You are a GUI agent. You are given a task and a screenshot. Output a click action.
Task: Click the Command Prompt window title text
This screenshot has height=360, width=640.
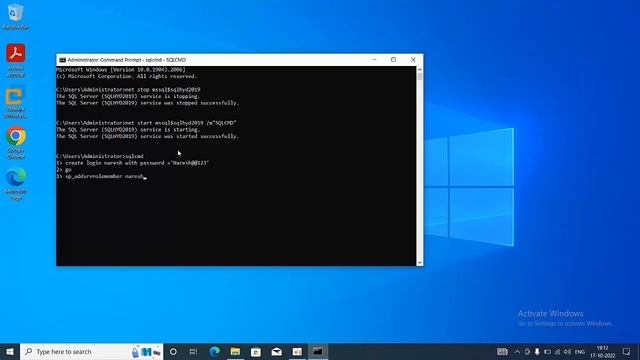click(127, 60)
